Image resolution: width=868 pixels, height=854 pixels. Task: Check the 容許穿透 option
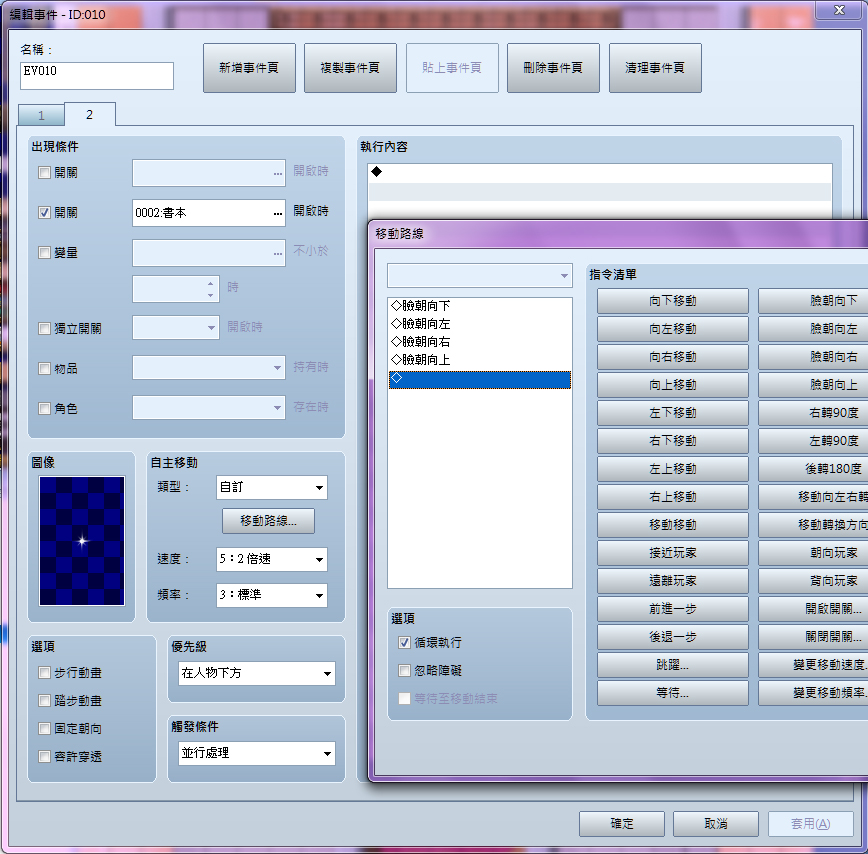pyautogui.click(x=44, y=757)
